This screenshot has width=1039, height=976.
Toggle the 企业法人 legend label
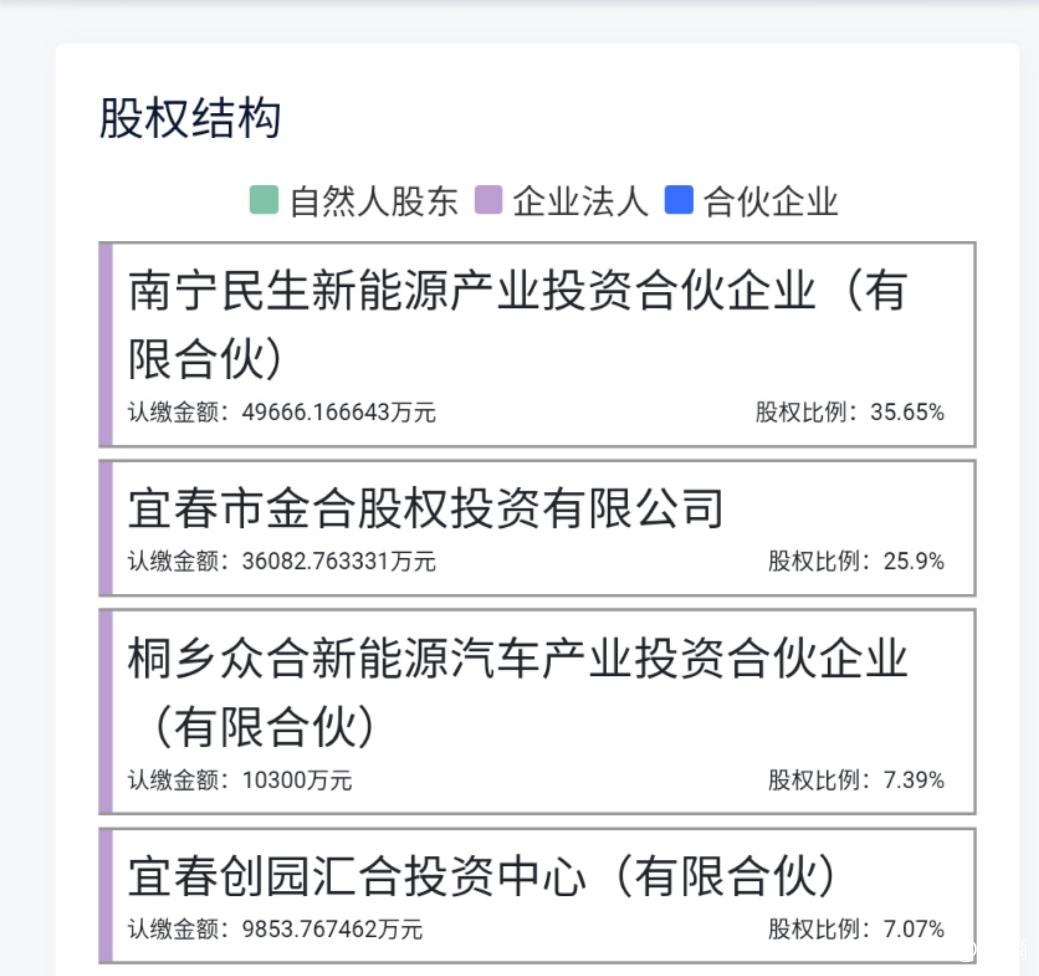581,202
